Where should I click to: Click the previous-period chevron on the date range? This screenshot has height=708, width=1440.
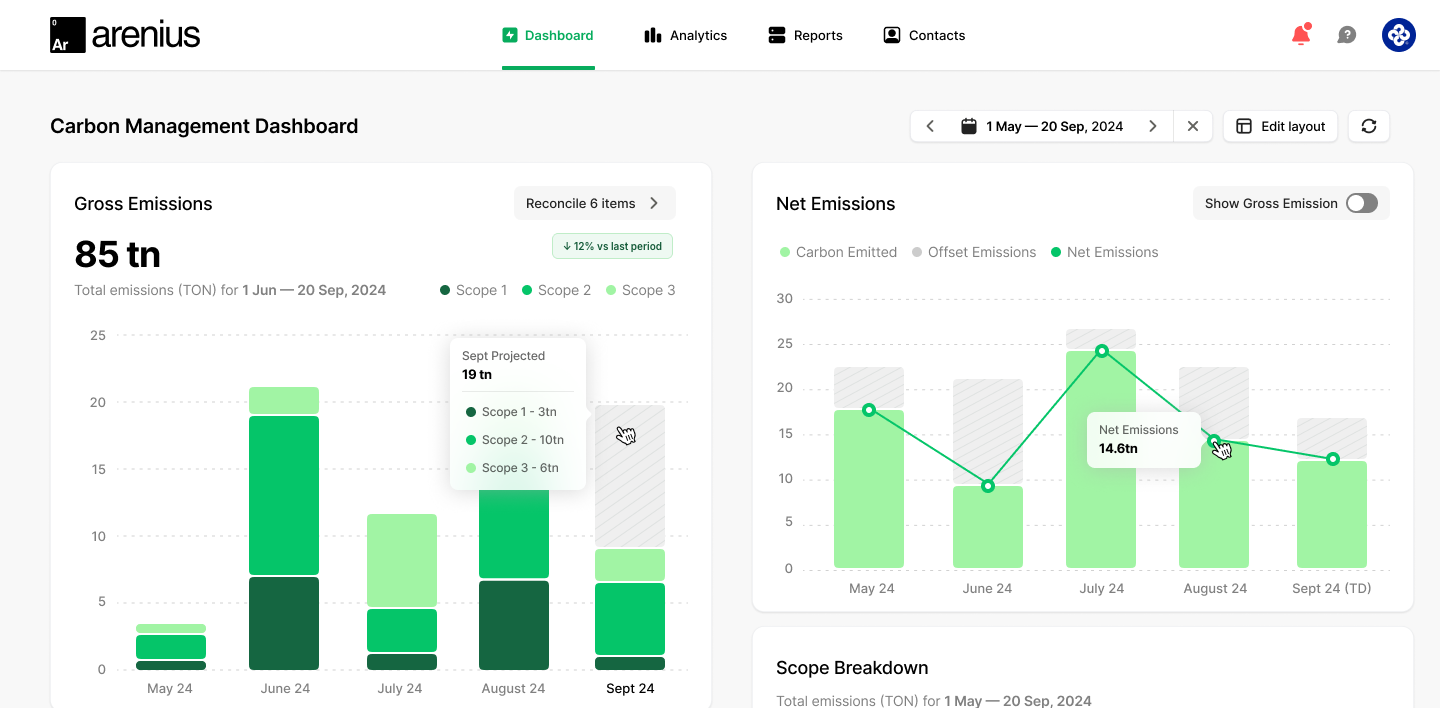(x=930, y=126)
